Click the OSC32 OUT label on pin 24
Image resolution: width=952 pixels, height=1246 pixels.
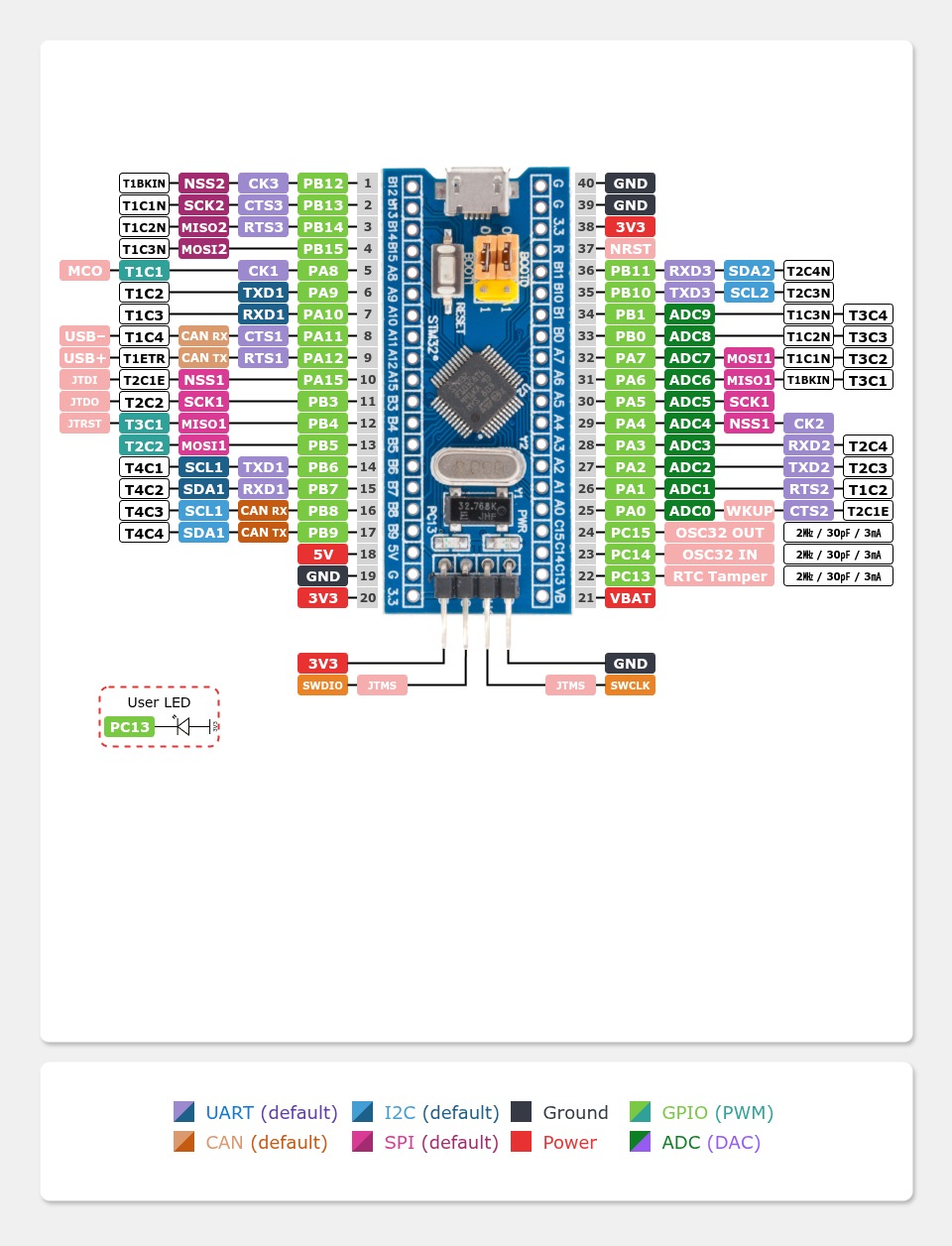pyautogui.click(x=719, y=533)
